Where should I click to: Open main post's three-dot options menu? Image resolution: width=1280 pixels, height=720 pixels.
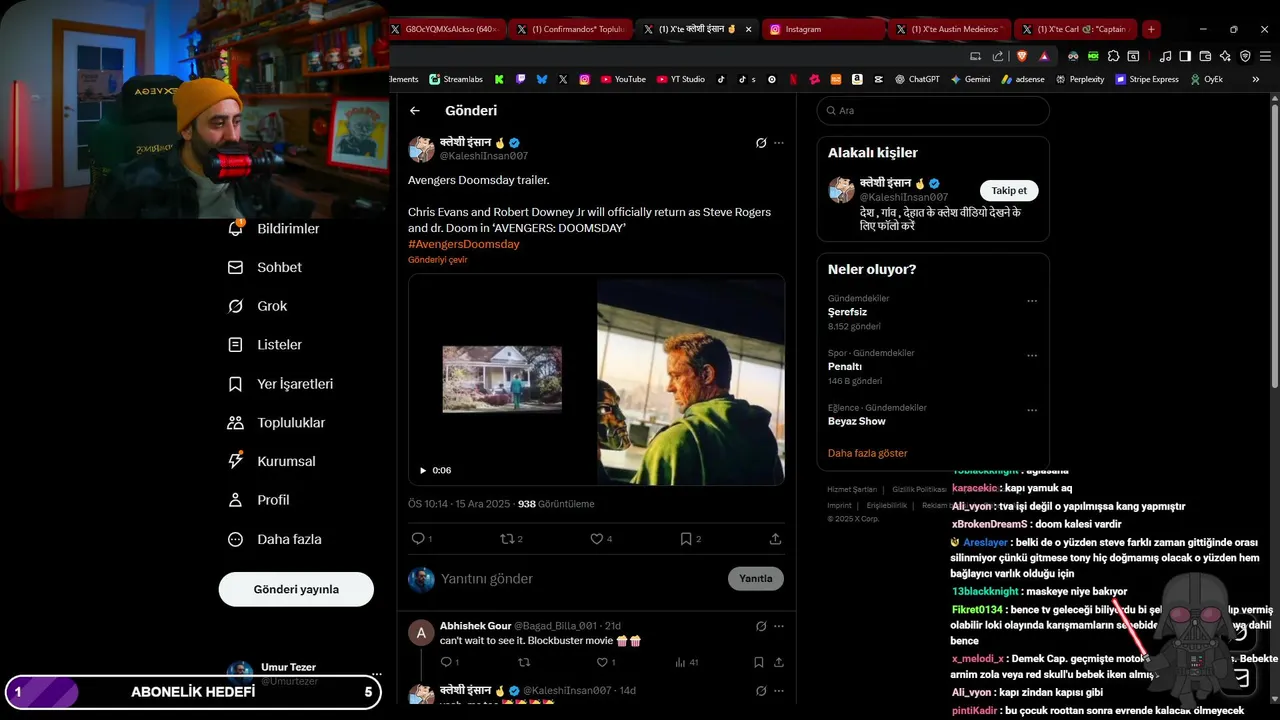pyautogui.click(x=779, y=143)
